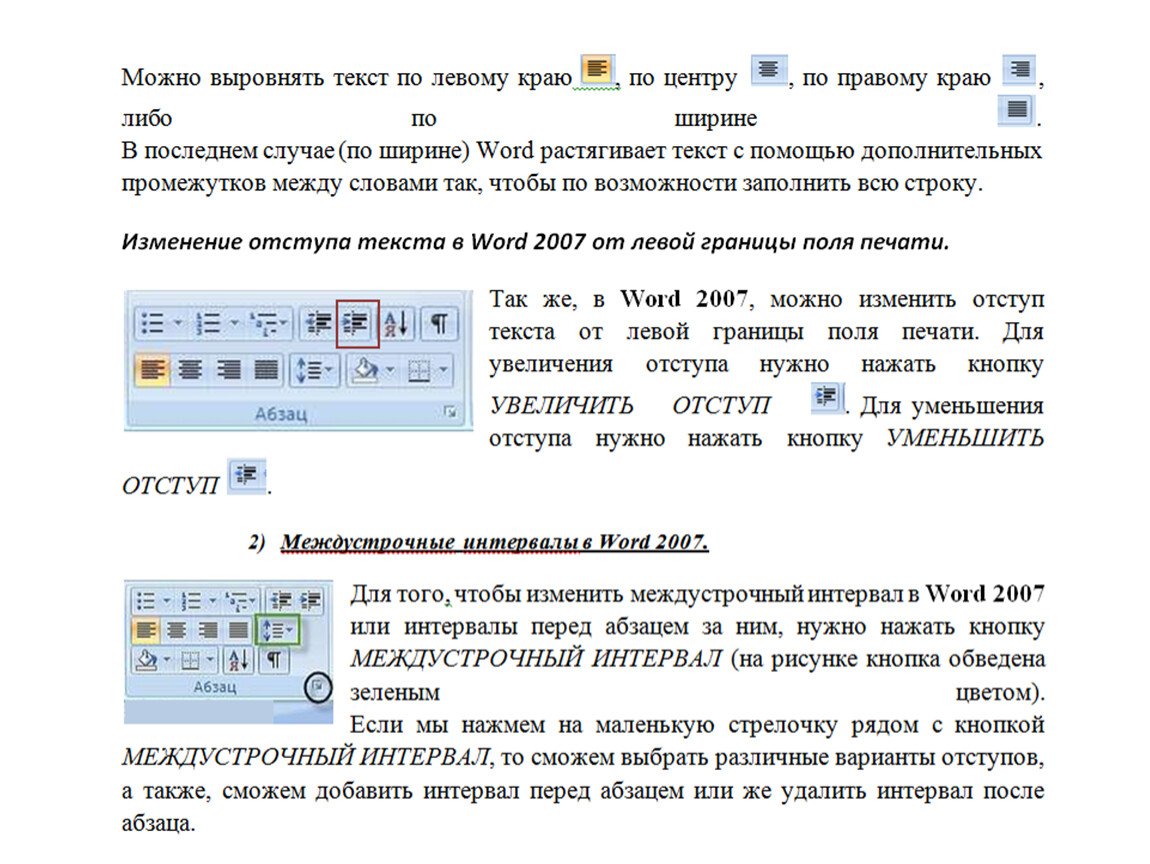
Task: Click heading 'Изменение отступа текста в Word 2007'
Action: coord(354,241)
